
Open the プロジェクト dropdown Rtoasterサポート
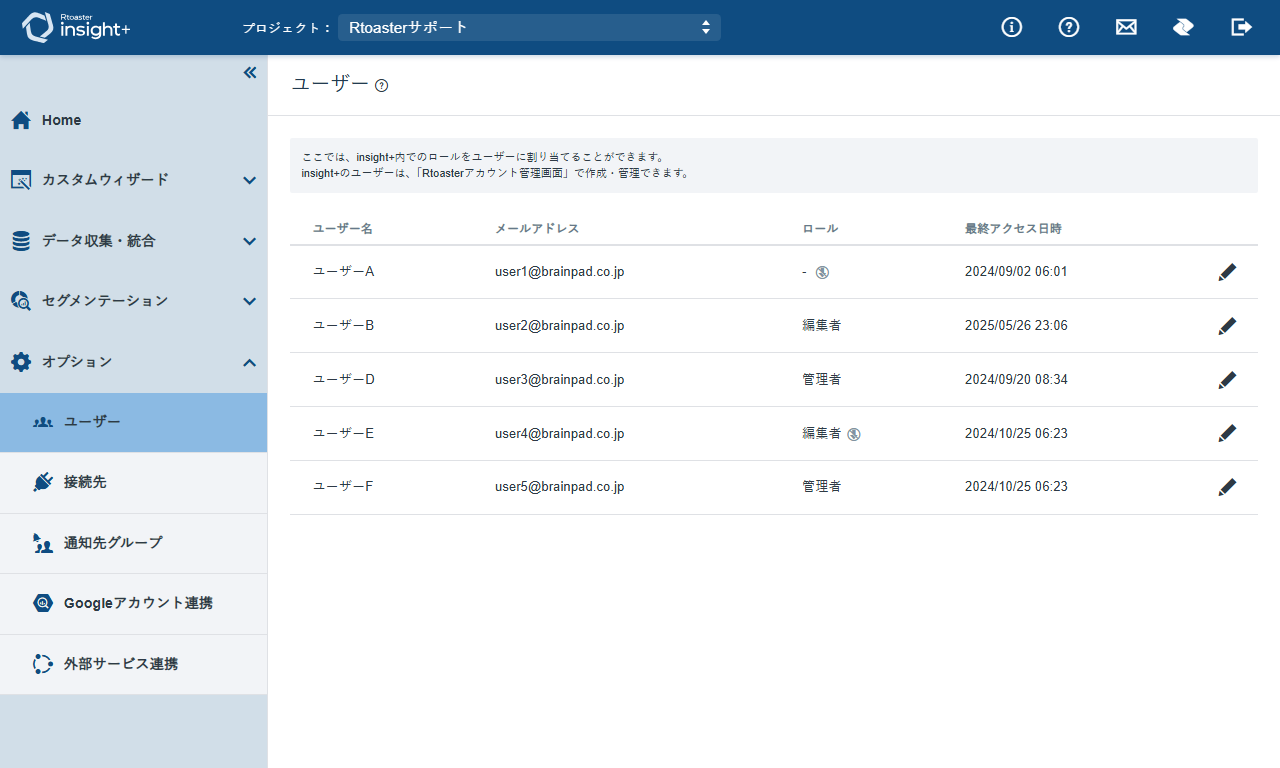(529, 27)
